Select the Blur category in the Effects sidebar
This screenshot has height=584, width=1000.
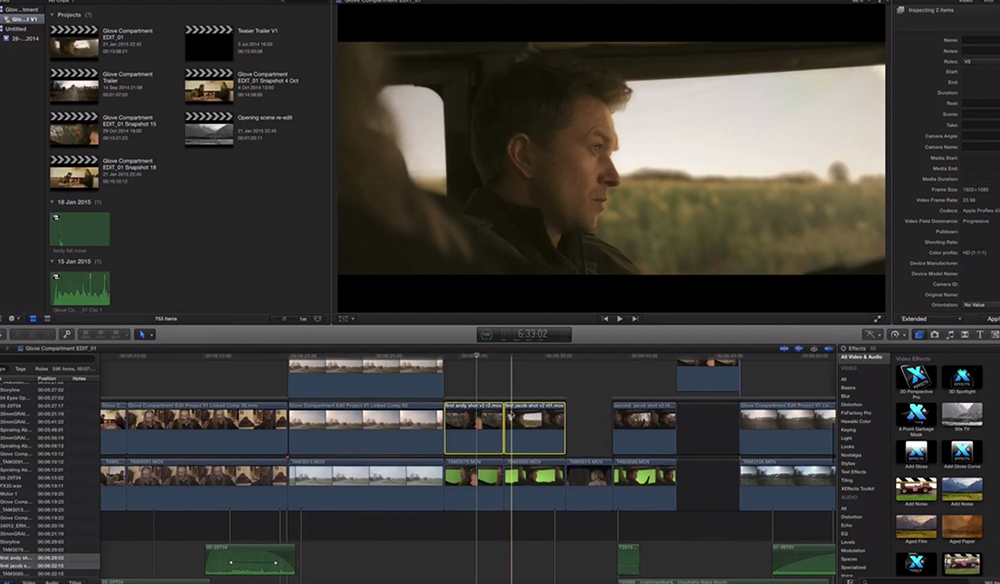847,396
